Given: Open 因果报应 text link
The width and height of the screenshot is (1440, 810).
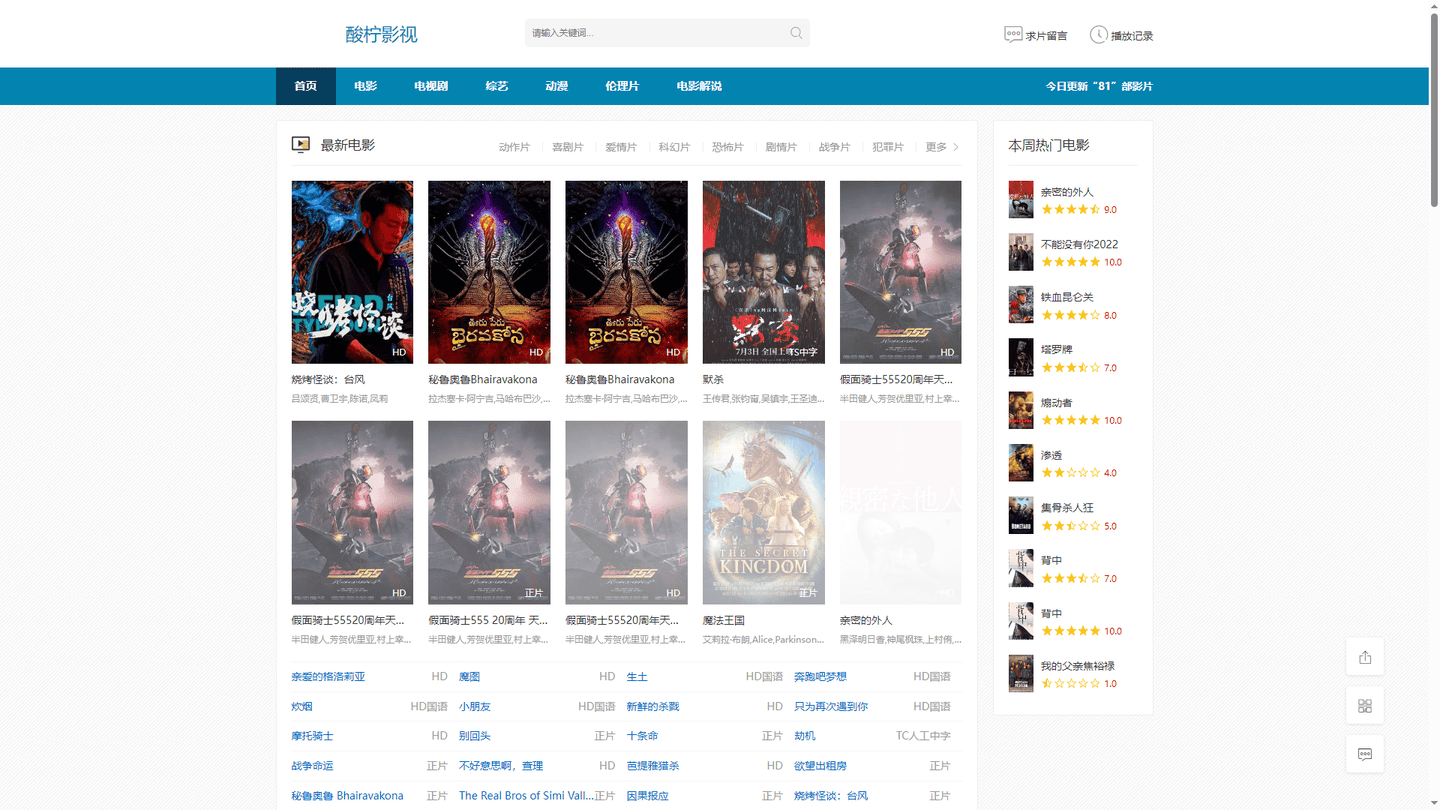Looking at the screenshot, I should [648, 796].
